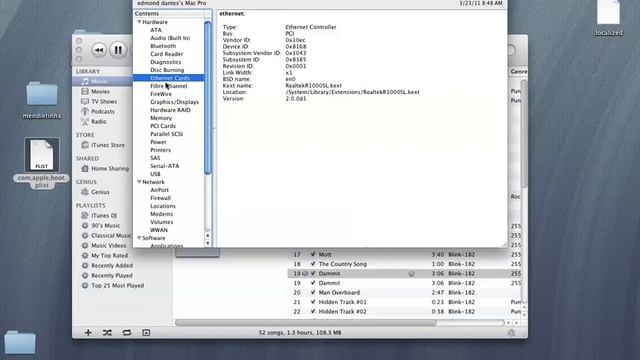Open Movies in iTunes sidebar
Viewport: 640px width, 360px height.
(x=100, y=91)
